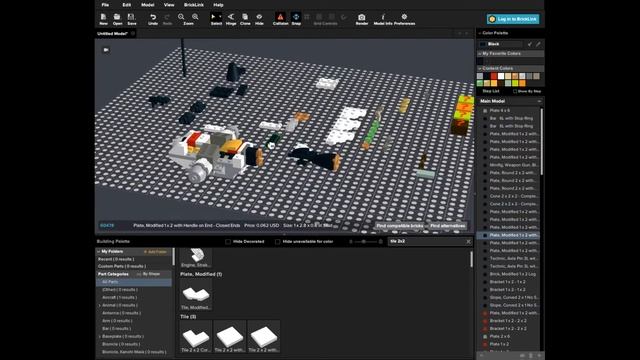Viewport: 640px width, 360px height.
Task: Pick the white content color swatch
Action: coord(501,76)
